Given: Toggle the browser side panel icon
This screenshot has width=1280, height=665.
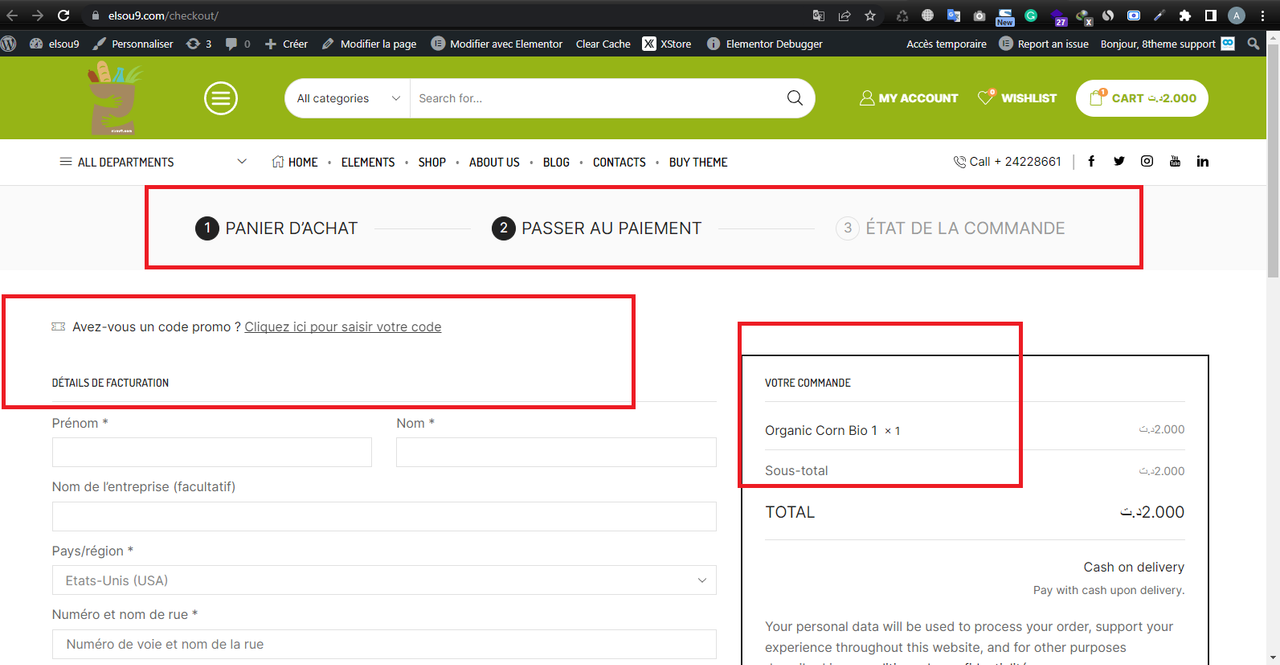Looking at the screenshot, I should (1210, 16).
